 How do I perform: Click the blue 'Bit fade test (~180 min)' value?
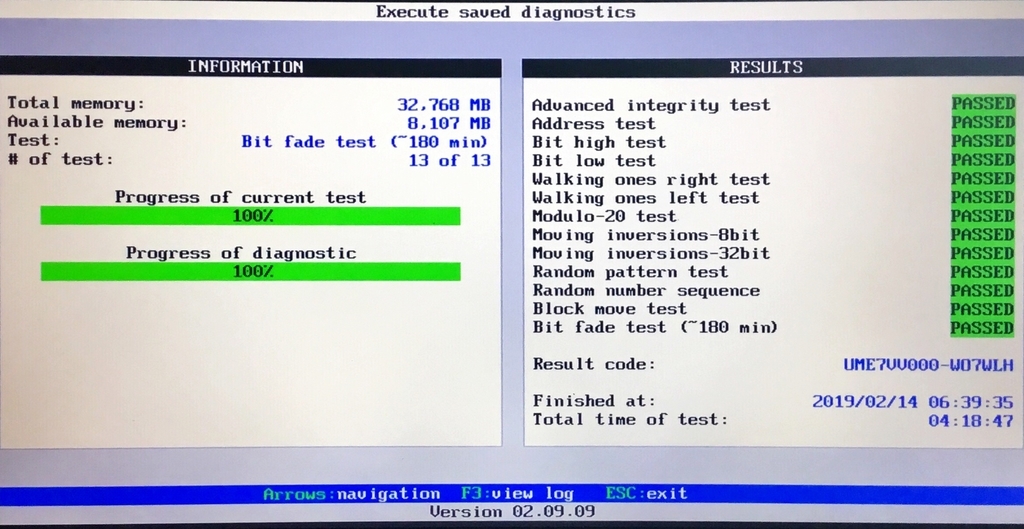pos(366,142)
